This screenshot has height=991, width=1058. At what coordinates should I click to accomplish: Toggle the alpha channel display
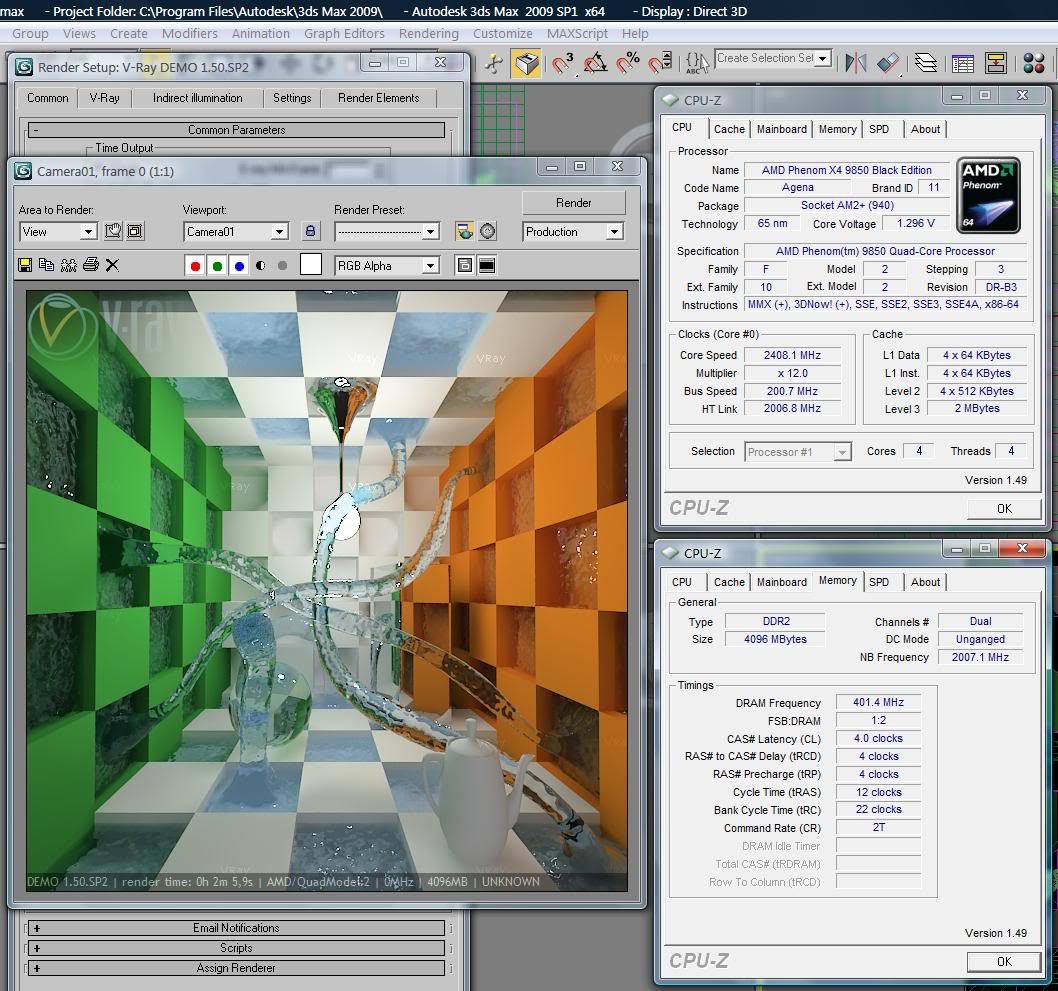click(x=260, y=266)
